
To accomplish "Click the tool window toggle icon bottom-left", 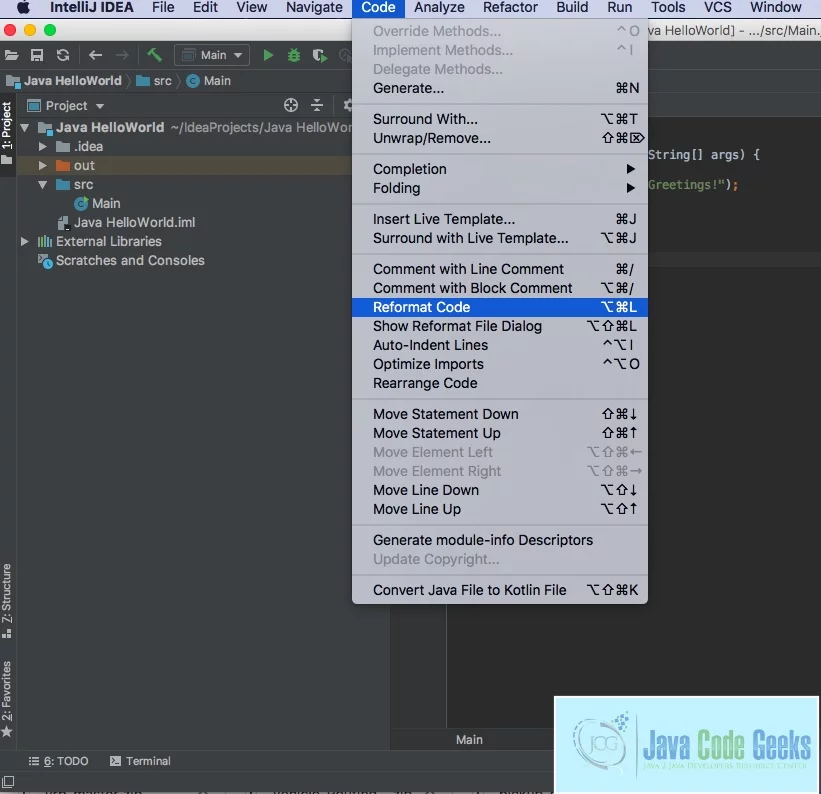I will pos(8,782).
